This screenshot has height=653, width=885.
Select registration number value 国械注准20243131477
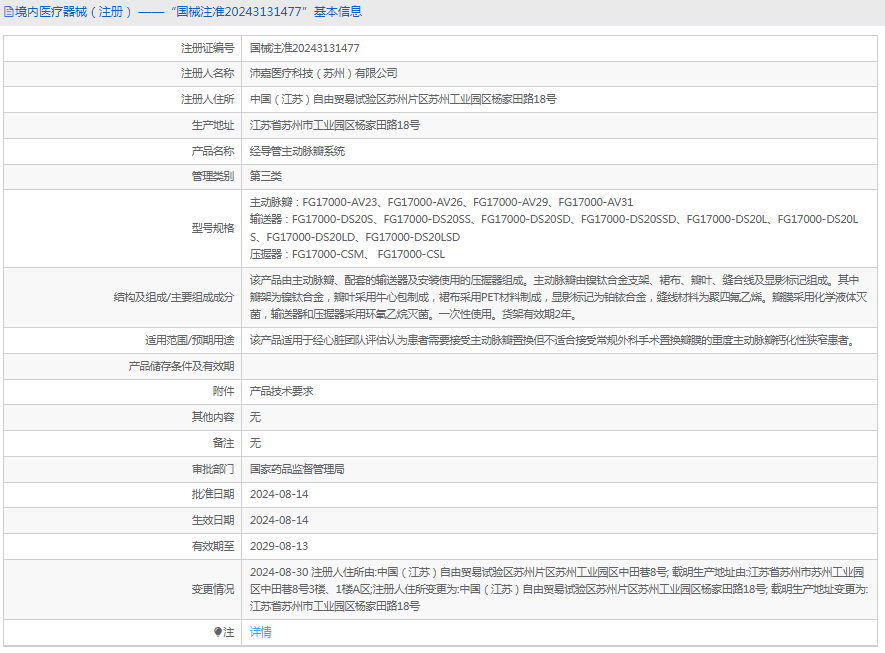pyautogui.click(x=304, y=49)
